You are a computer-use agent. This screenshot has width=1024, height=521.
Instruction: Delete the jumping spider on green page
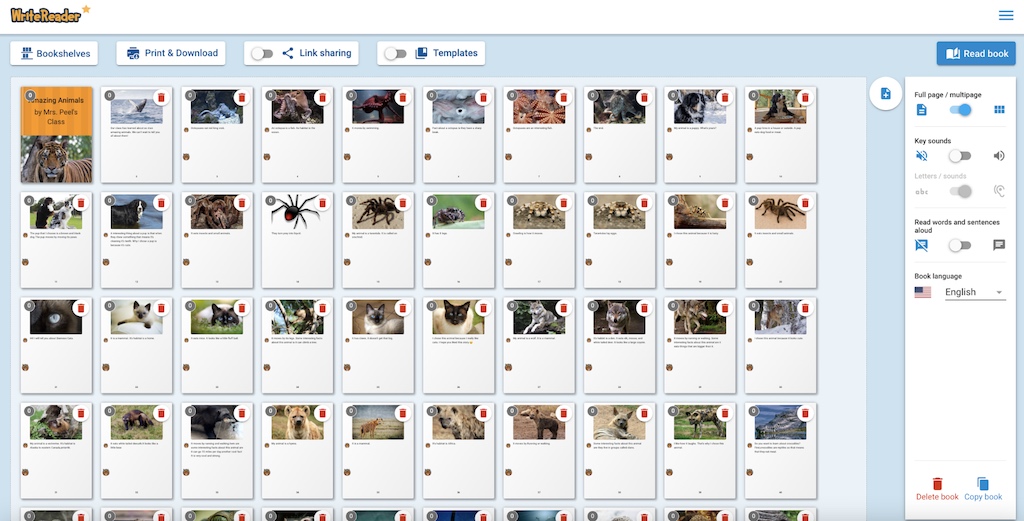(x=483, y=203)
